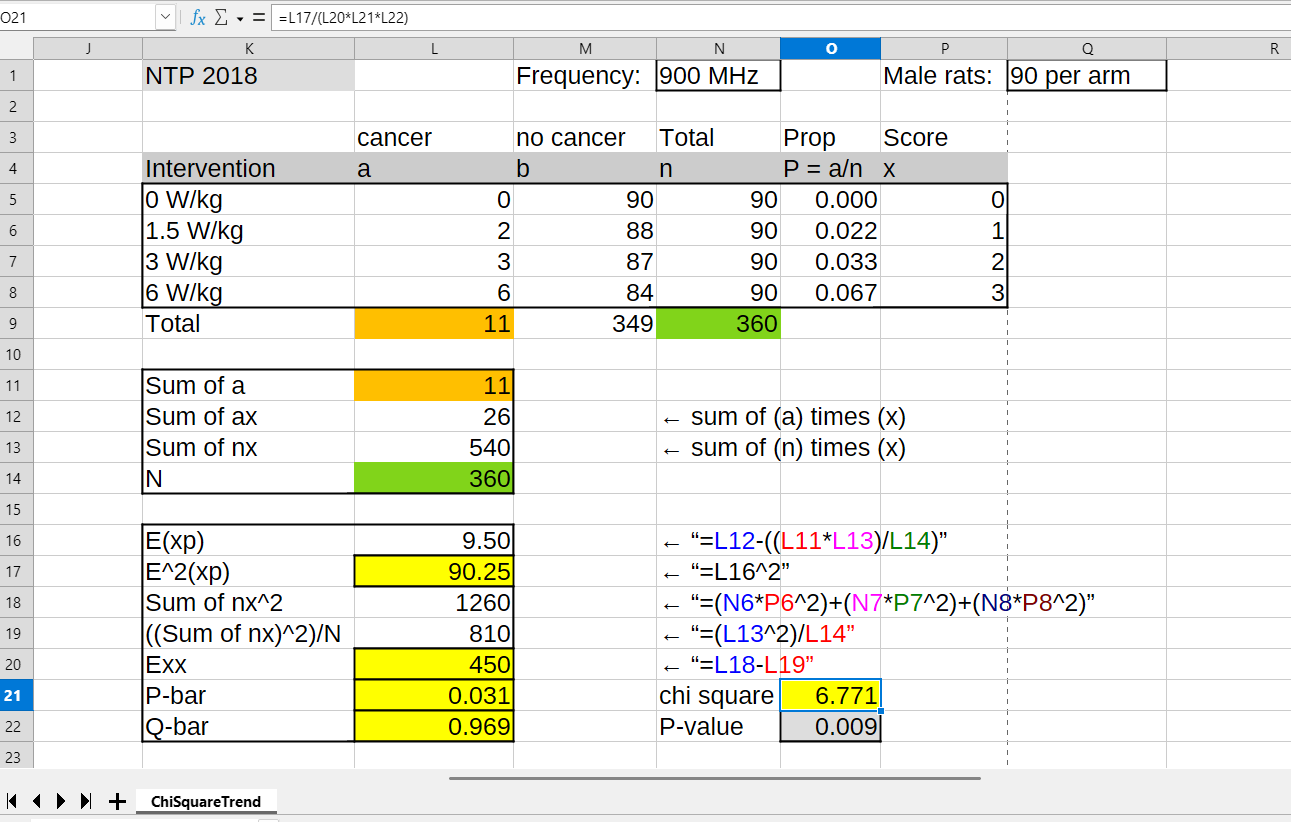Select row 21 header
This screenshot has width=1291, height=822.
16,695
